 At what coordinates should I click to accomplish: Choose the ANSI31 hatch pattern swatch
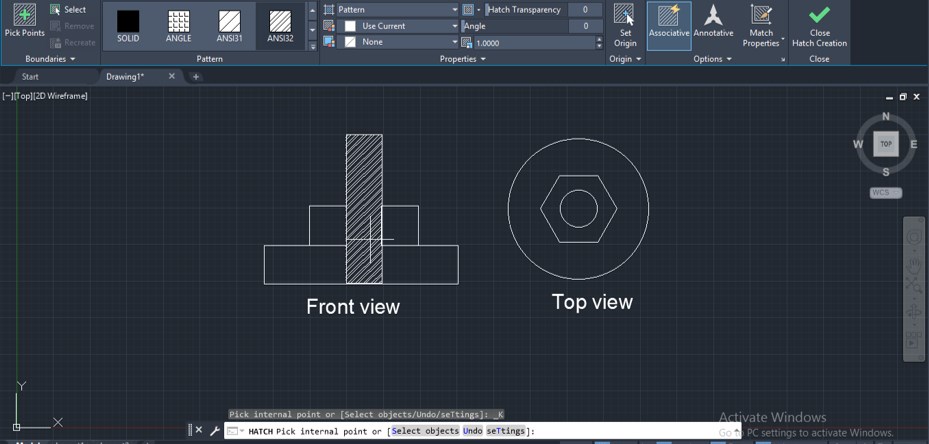229,26
